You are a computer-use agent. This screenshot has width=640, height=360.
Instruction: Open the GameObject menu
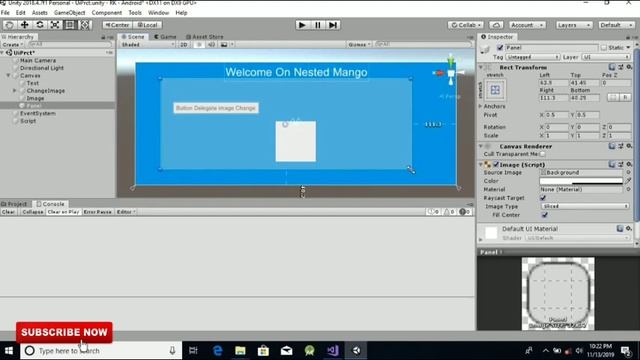tap(70, 13)
